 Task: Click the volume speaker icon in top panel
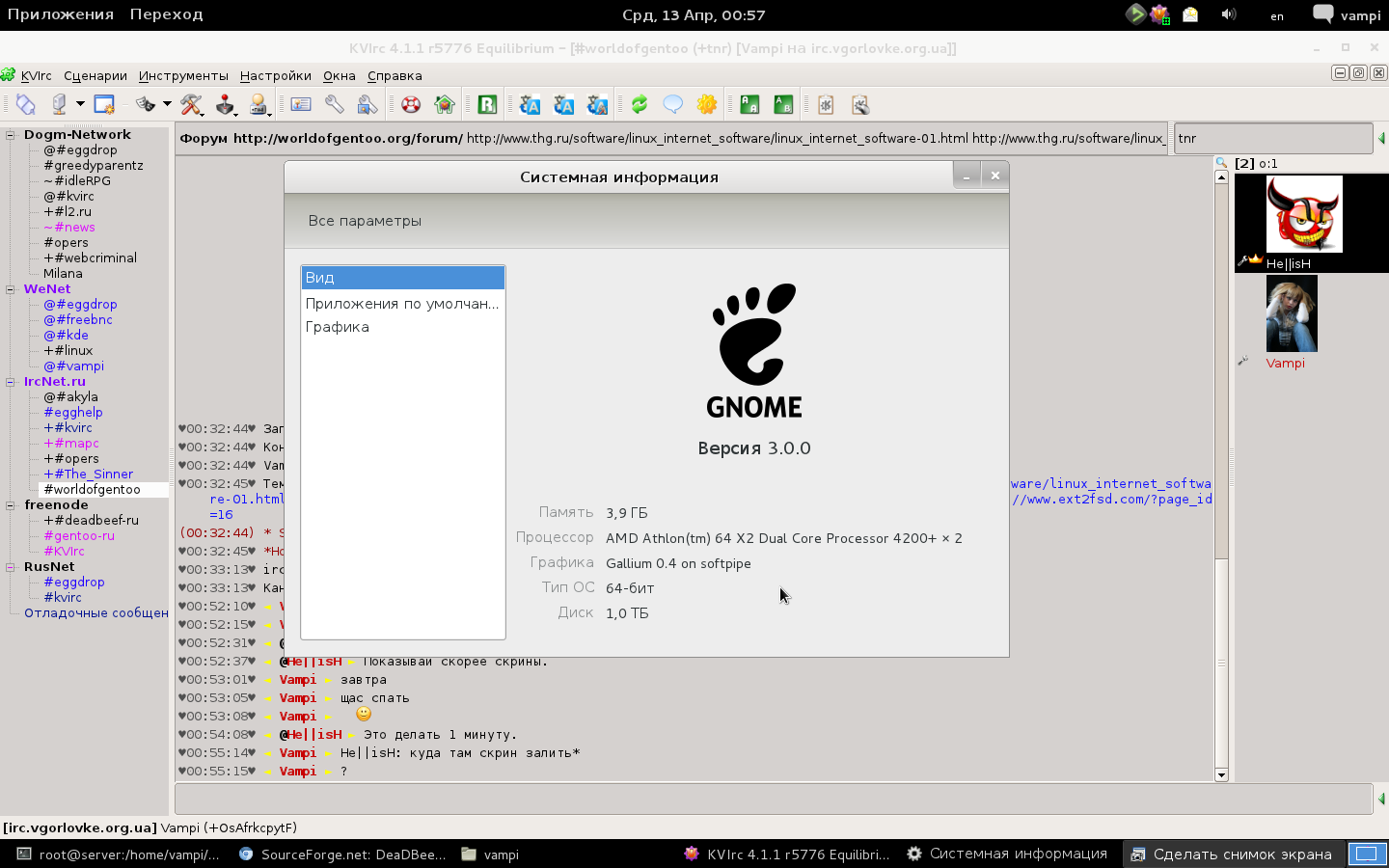(x=1228, y=14)
